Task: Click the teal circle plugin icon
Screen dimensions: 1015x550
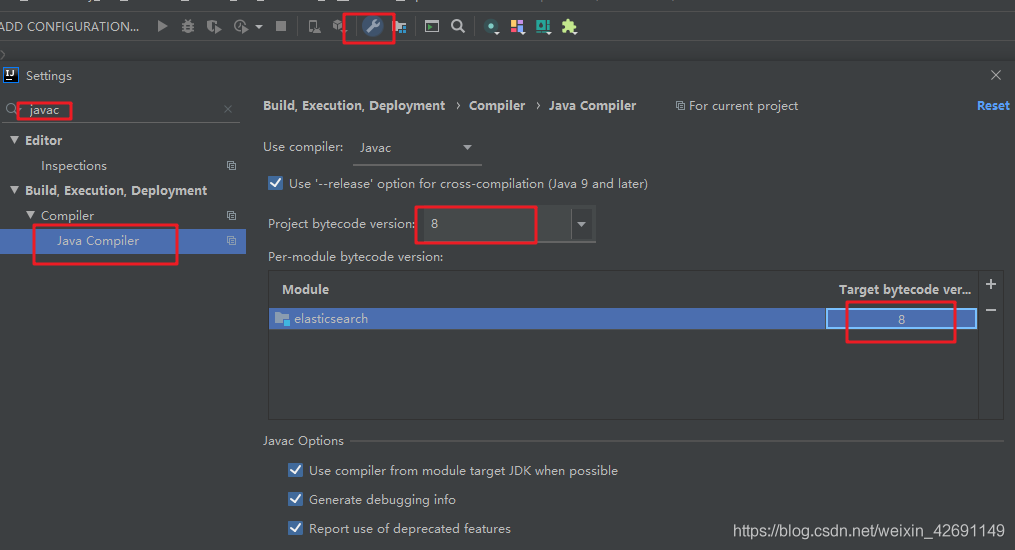Action: pyautogui.click(x=491, y=27)
